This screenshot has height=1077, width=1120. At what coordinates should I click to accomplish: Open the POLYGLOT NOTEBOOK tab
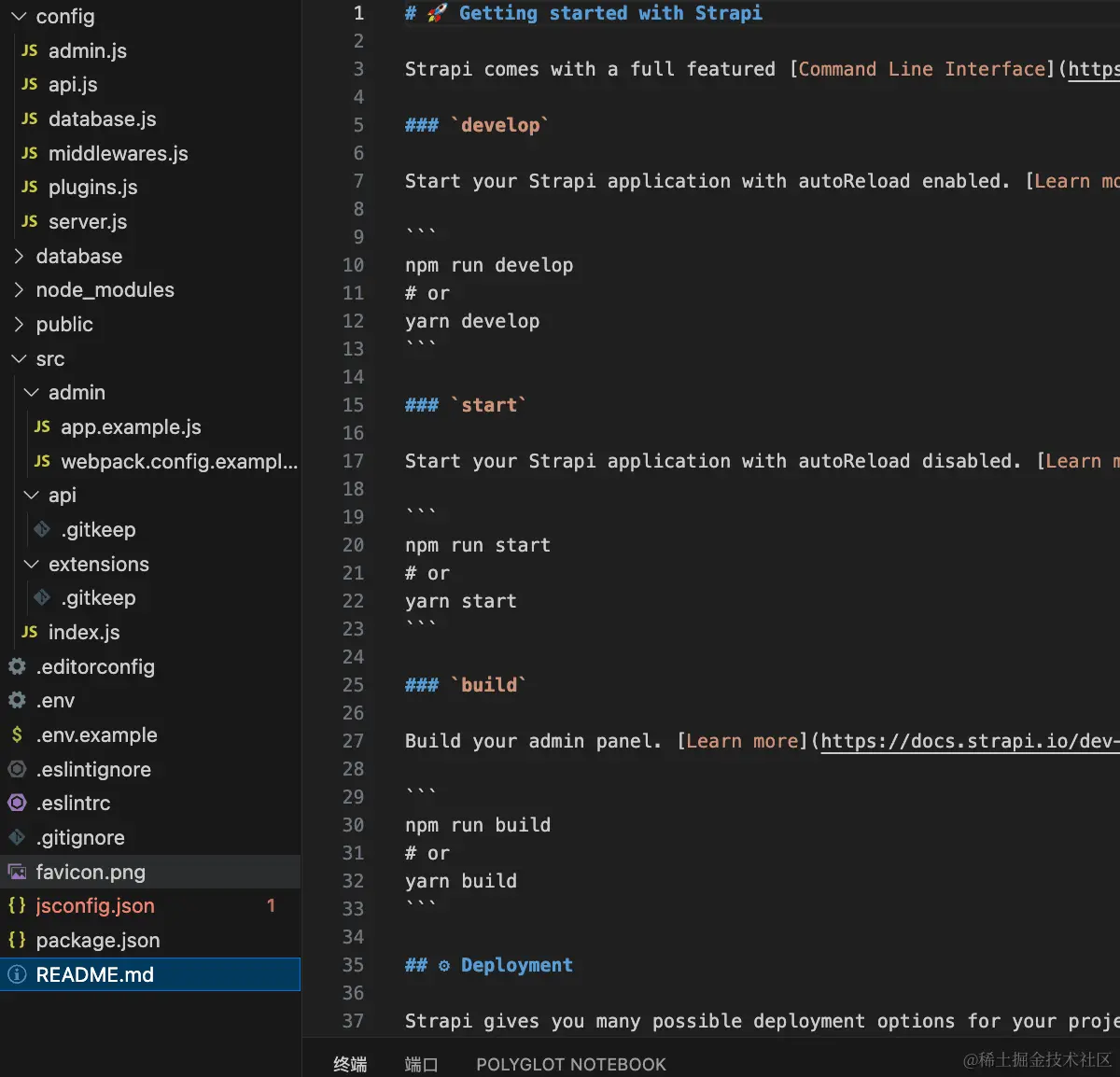[571, 1064]
